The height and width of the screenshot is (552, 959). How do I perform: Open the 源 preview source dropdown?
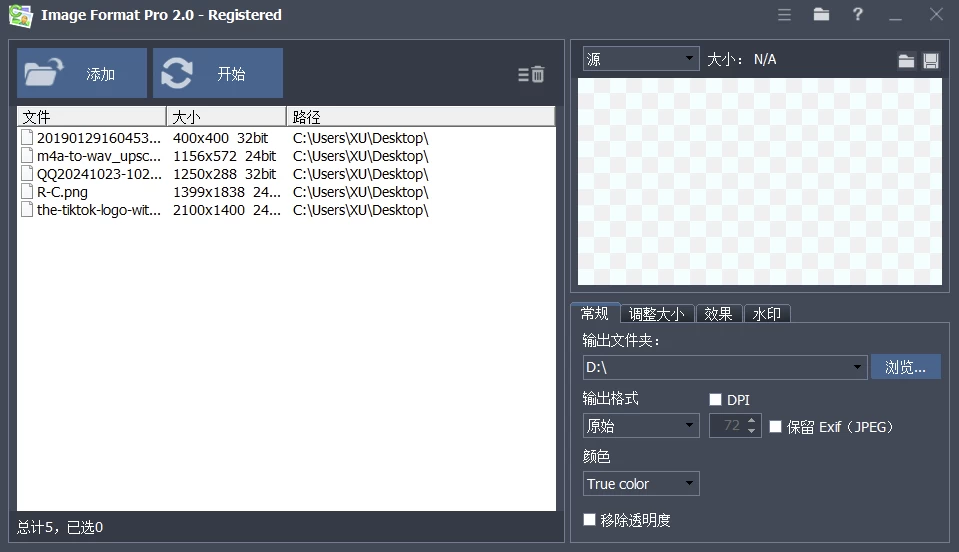click(x=641, y=60)
